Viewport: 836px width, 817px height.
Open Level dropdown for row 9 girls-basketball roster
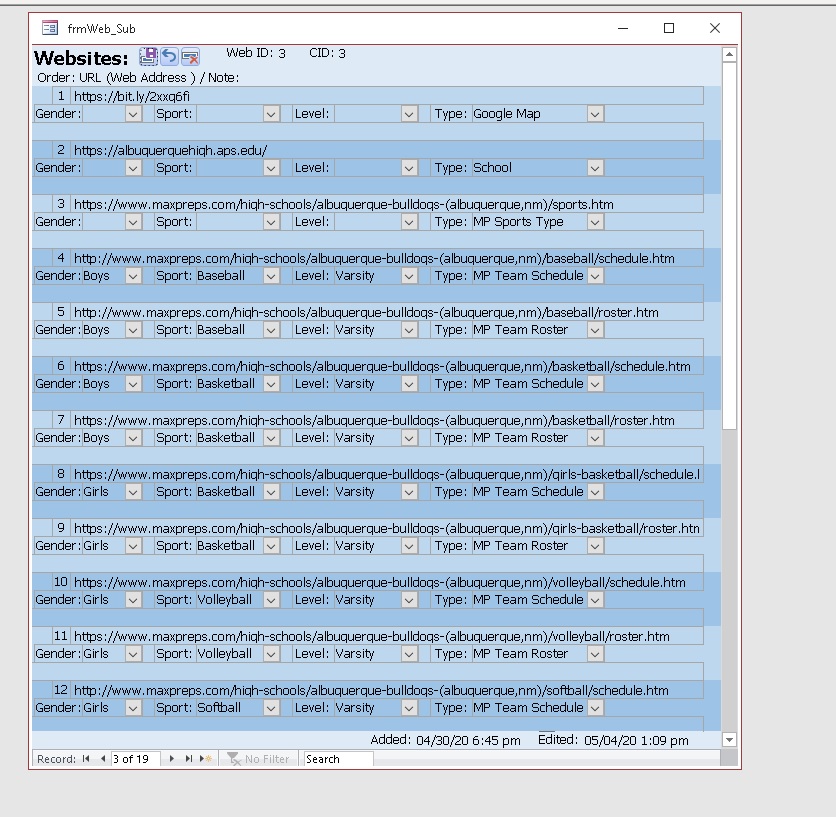pos(409,546)
